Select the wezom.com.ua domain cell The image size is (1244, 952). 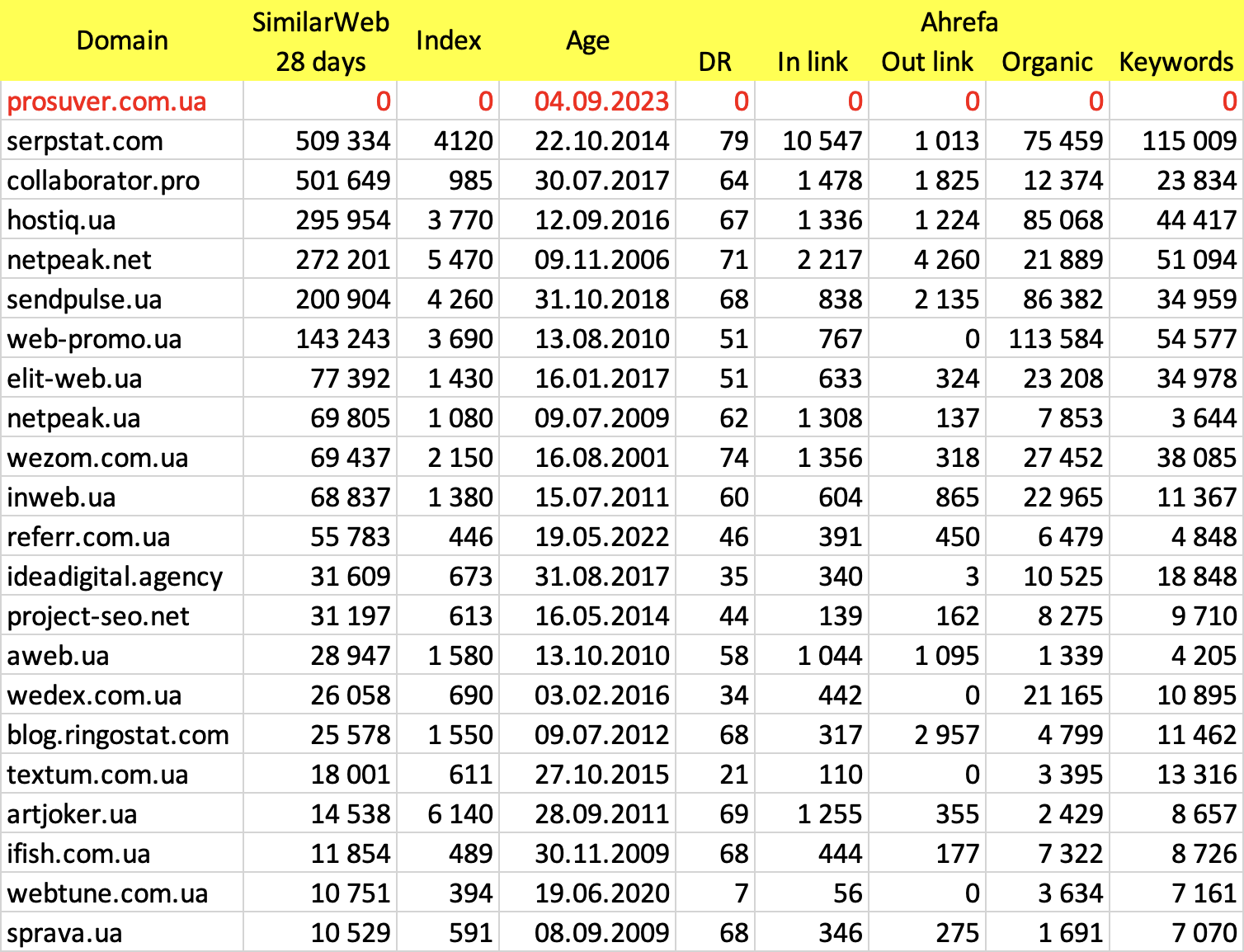97,458
